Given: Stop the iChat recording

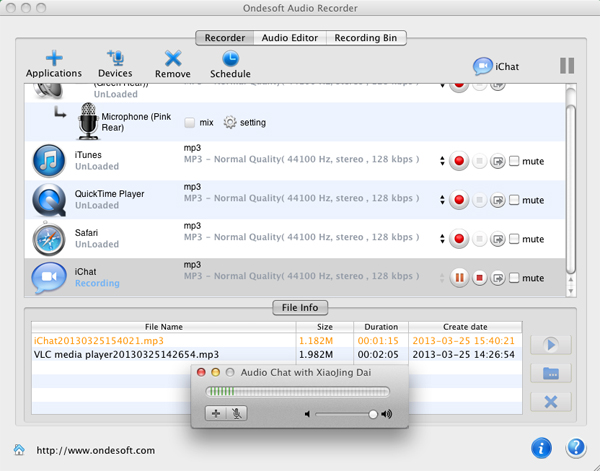Looking at the screenshot, I should click(x=479, y=277).
